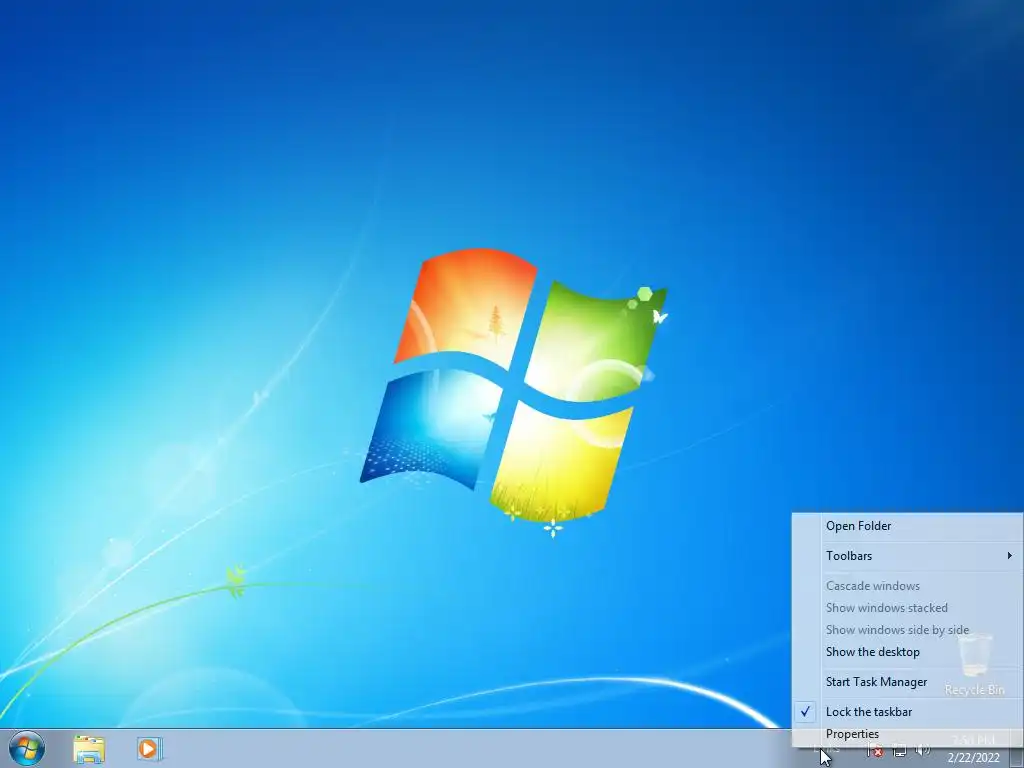This screenshot has height=768, width=1024.
Task: Choose Show the desktop menu entry
Action: tap(907, 652)
